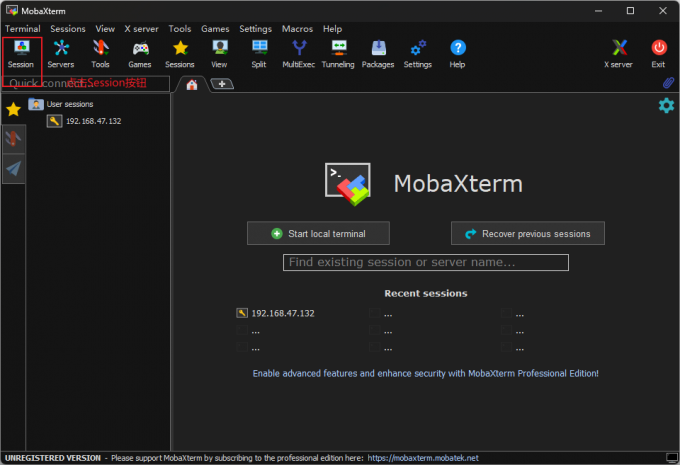
Task: Expand the User sessions folder
Action: (x=61, y=104)
